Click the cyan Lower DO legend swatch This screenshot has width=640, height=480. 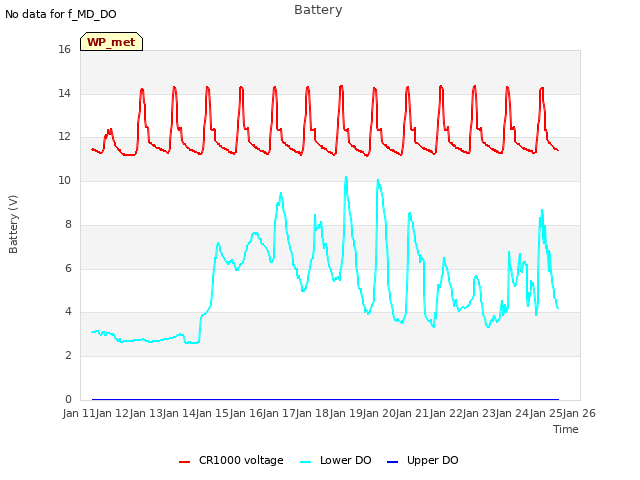pos(305,462)
